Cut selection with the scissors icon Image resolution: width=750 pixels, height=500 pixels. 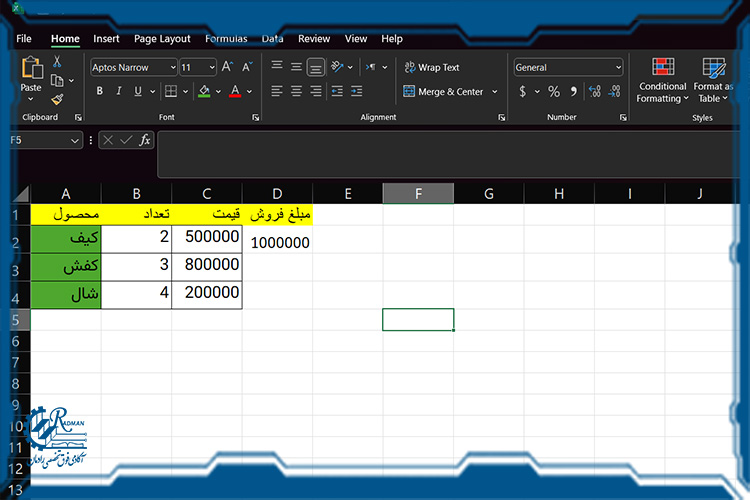click(x=57, y=61)
